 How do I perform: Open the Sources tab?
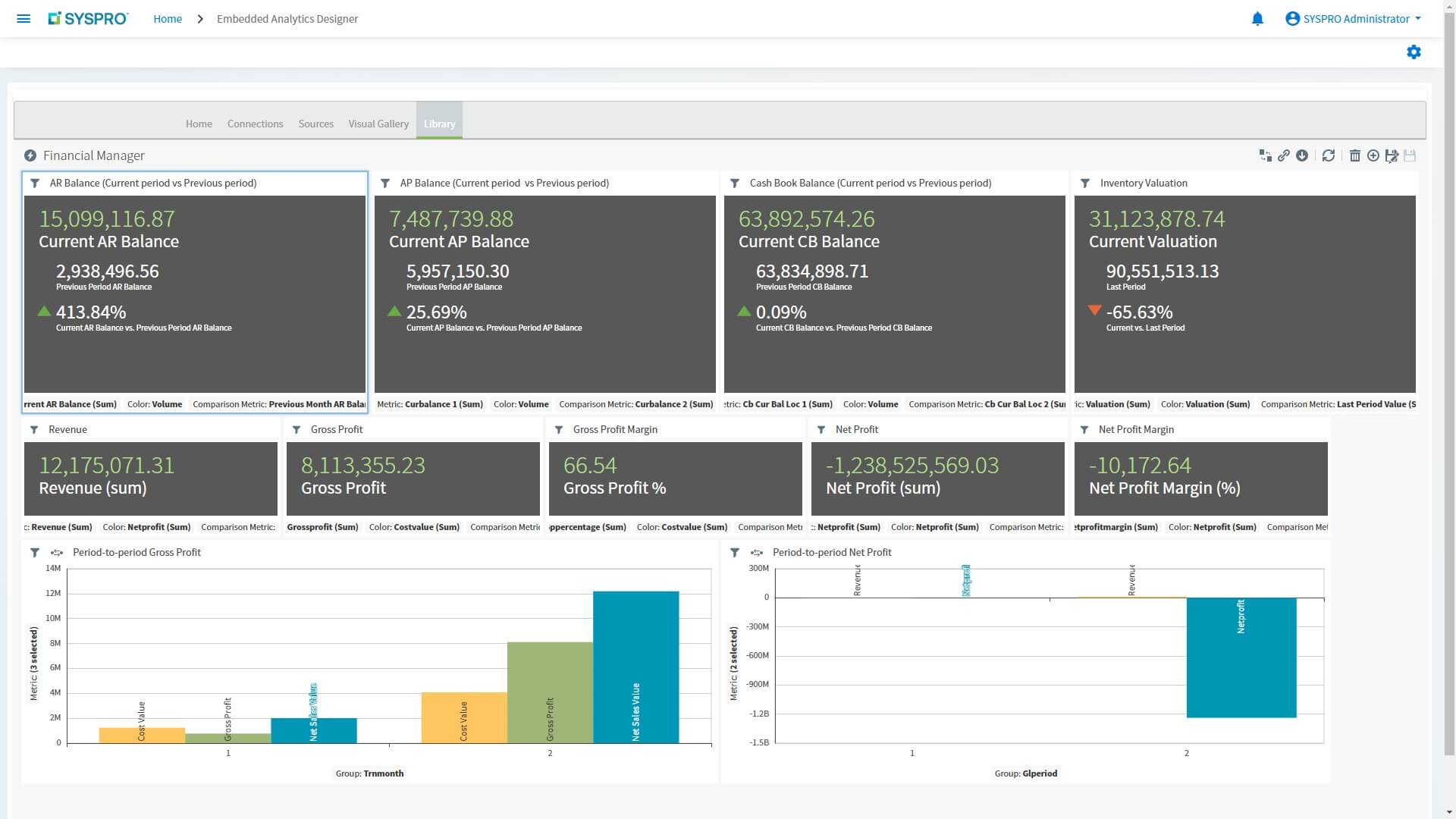click(315, 124)
